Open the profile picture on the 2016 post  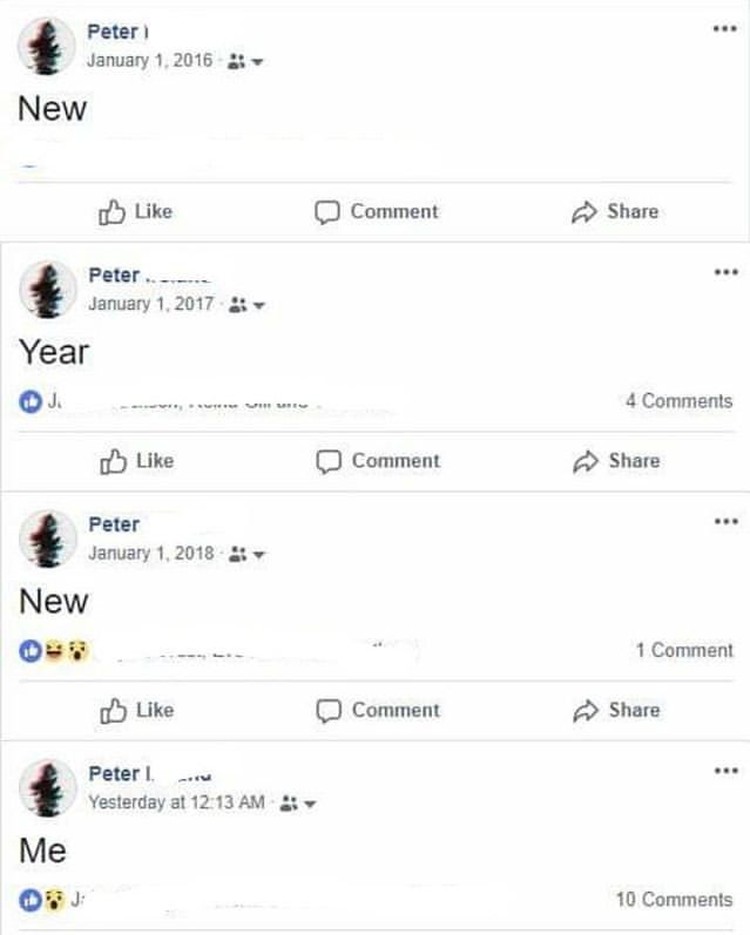click(47, 46)
